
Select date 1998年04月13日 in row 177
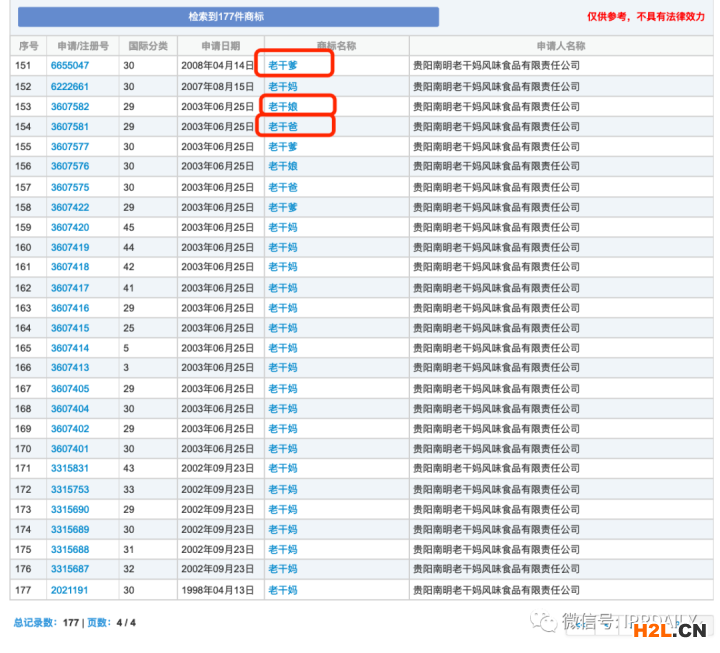click(218, 590)
